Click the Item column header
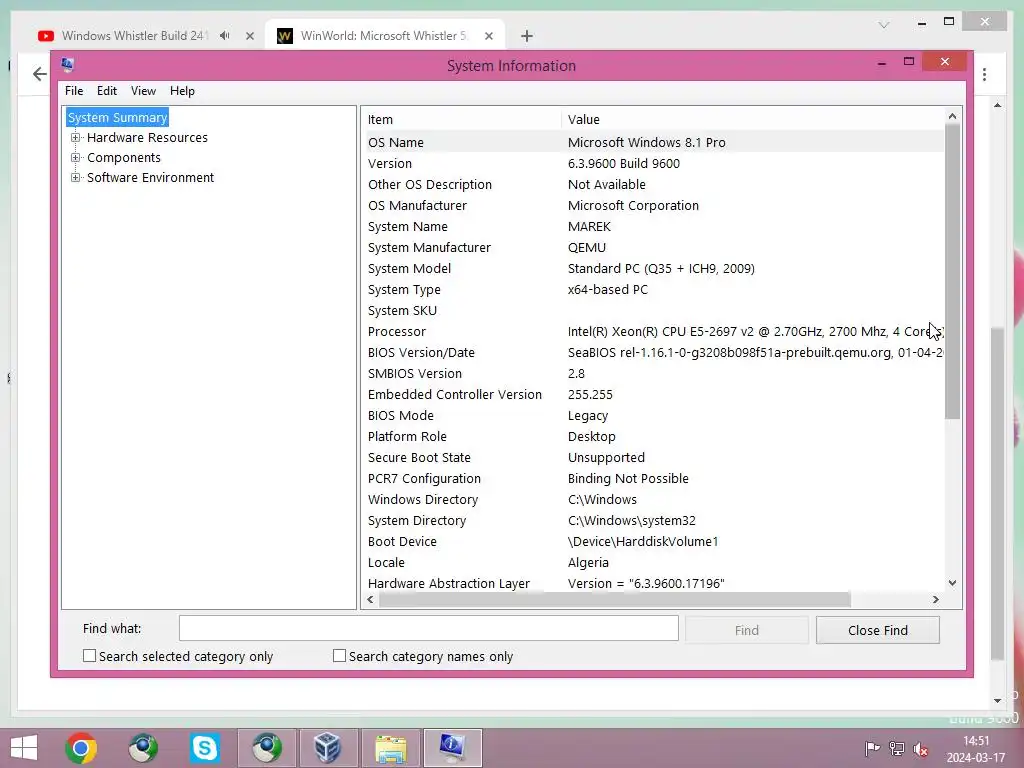Screen dimensions: 1024x768 (x=462, y=120)
